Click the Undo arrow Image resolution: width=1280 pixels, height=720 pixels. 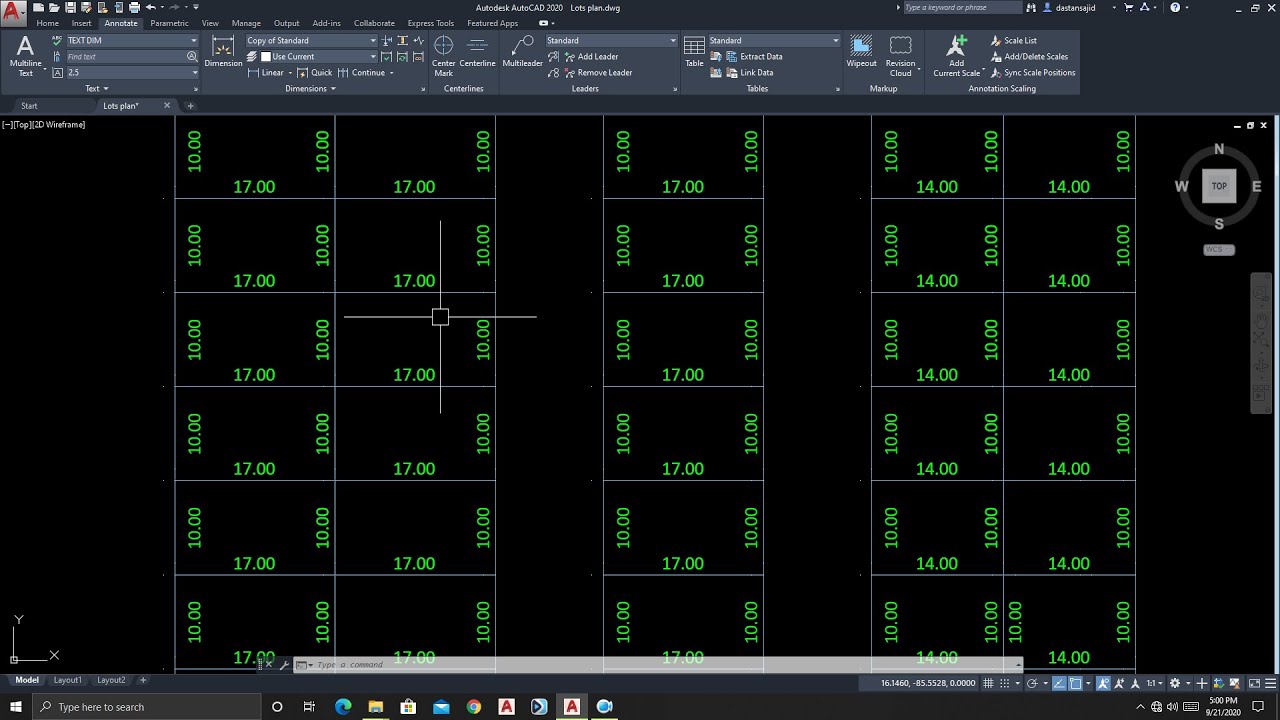tap(151, 7)
